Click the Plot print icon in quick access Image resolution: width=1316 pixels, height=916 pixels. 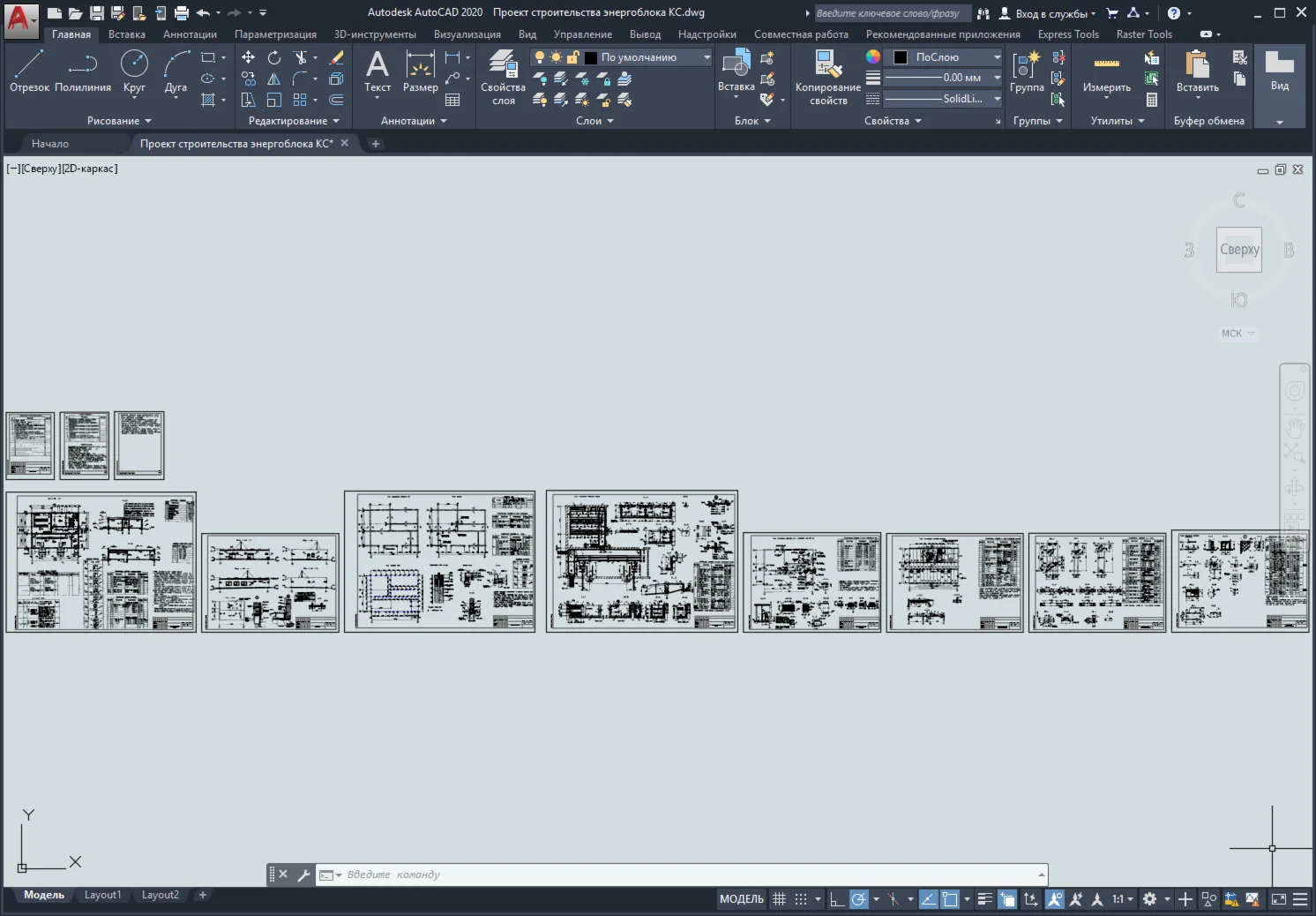(182, 12)
